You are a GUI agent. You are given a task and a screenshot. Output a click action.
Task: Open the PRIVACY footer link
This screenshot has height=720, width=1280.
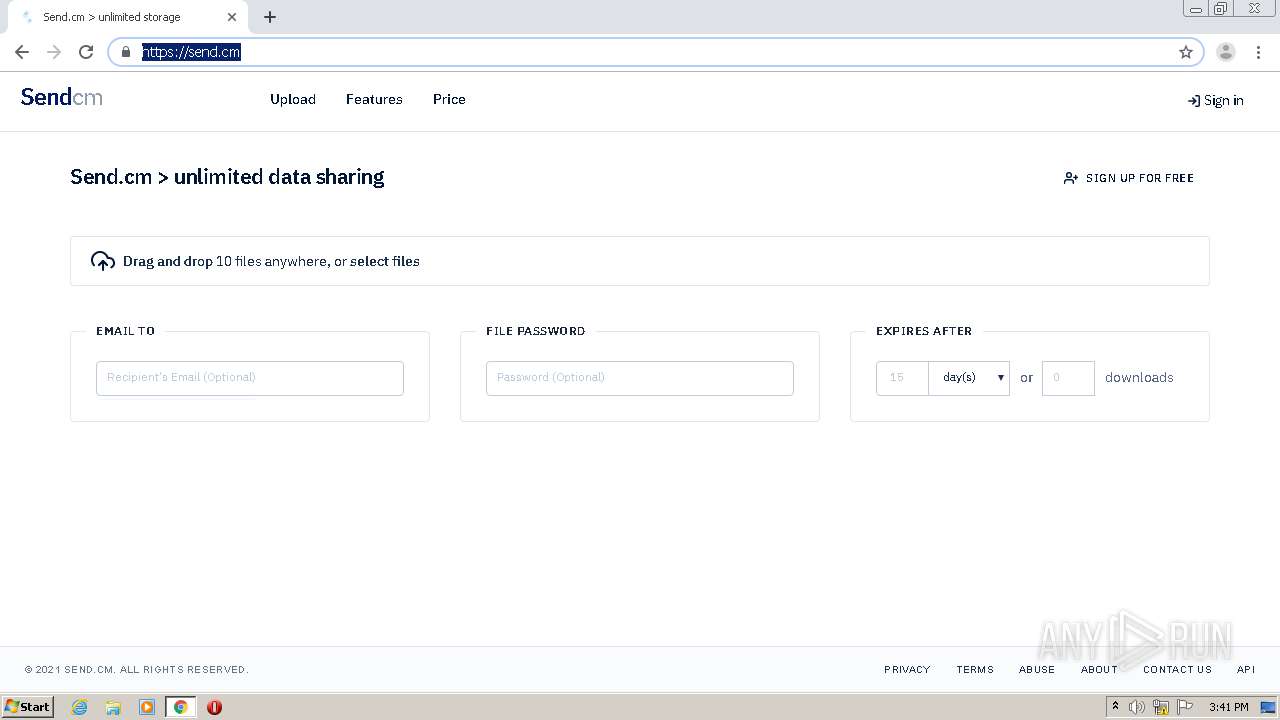point(907,670)
